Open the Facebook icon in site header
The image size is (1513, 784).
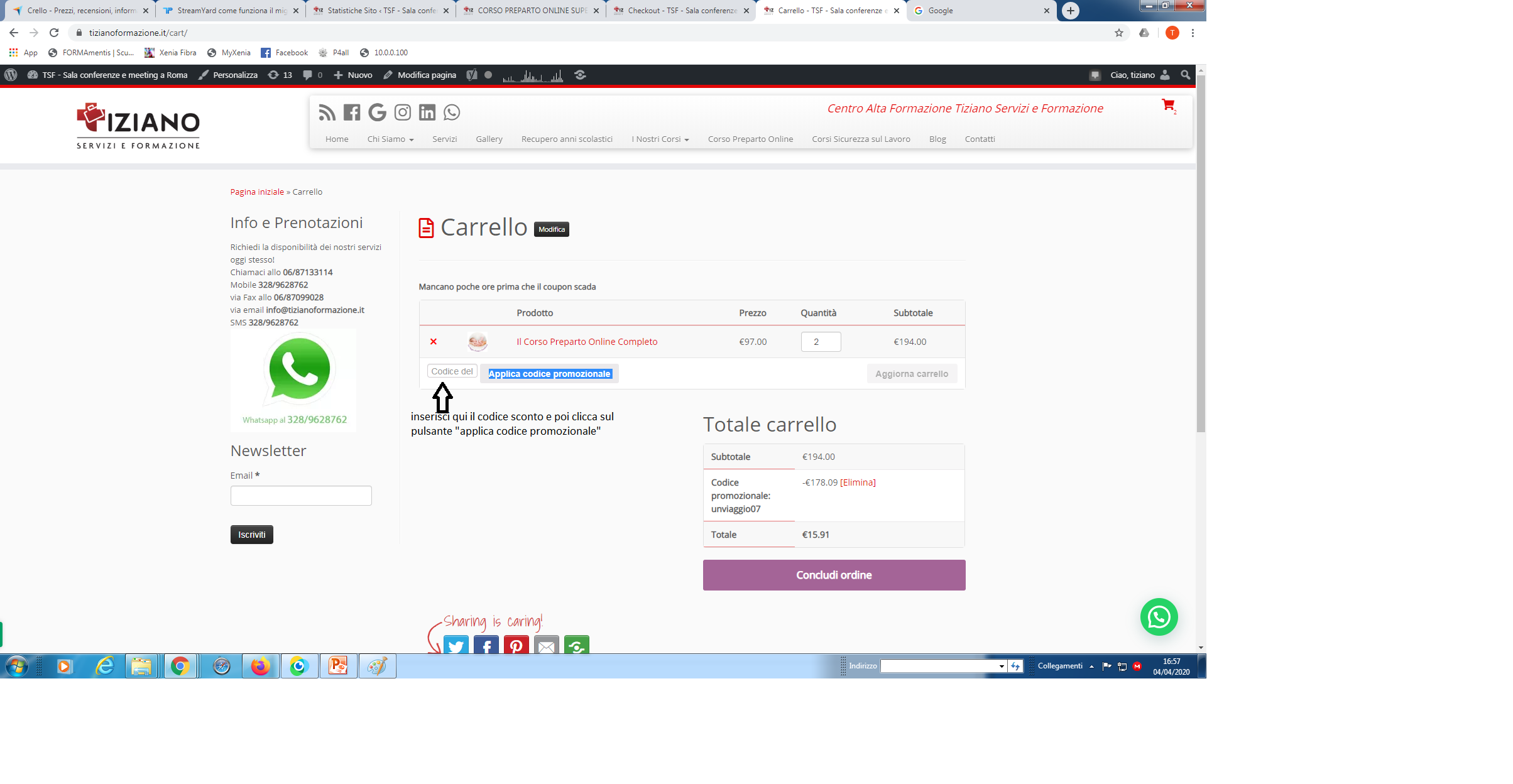click(352, 112)
